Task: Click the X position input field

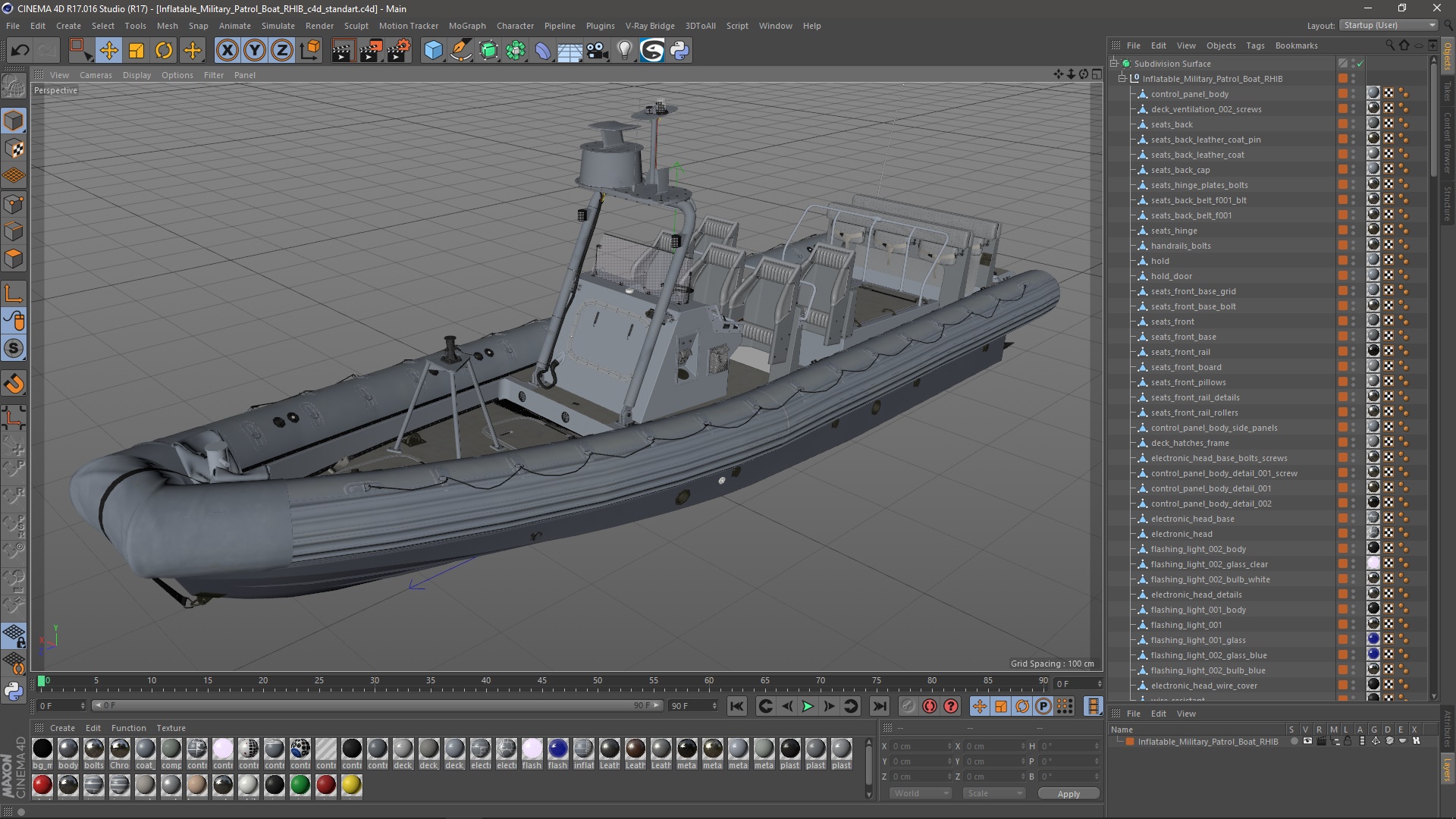Action: coord(919,746)
